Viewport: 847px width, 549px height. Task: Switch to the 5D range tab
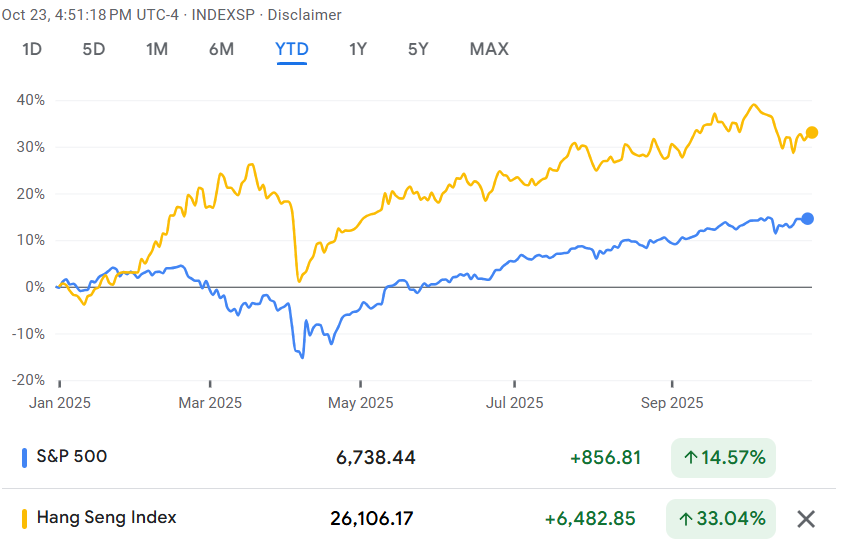pos(93,49)
